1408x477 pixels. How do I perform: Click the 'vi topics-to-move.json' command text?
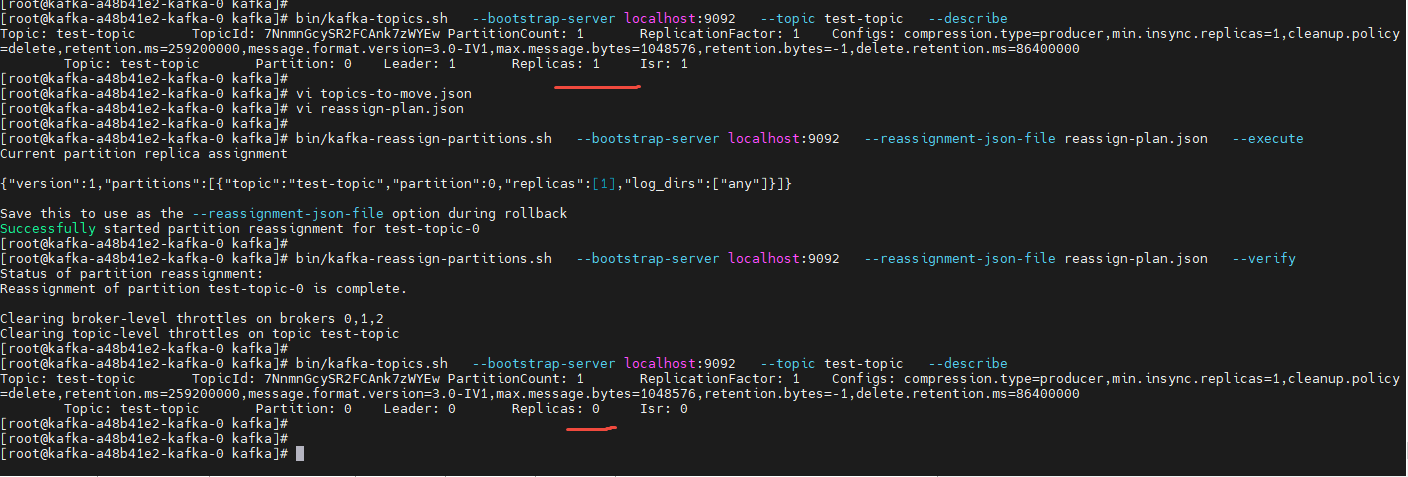tap(384, 94)
